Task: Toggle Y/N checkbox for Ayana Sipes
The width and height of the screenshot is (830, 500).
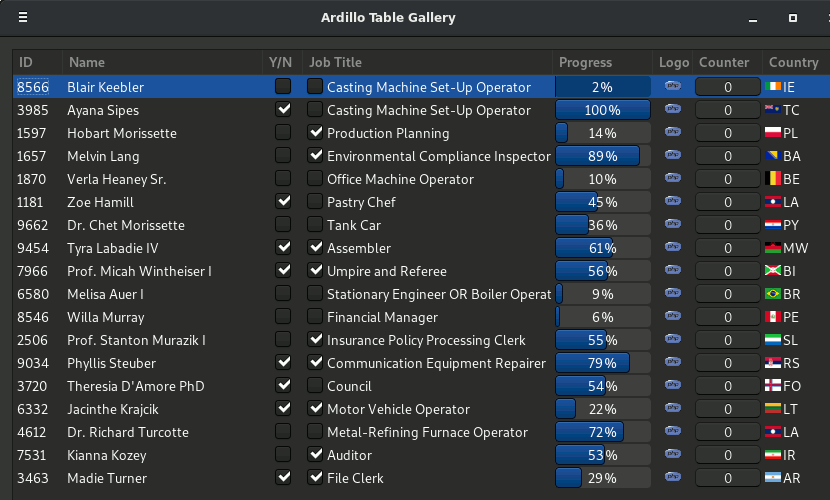Action: click(x=284, y=110)
